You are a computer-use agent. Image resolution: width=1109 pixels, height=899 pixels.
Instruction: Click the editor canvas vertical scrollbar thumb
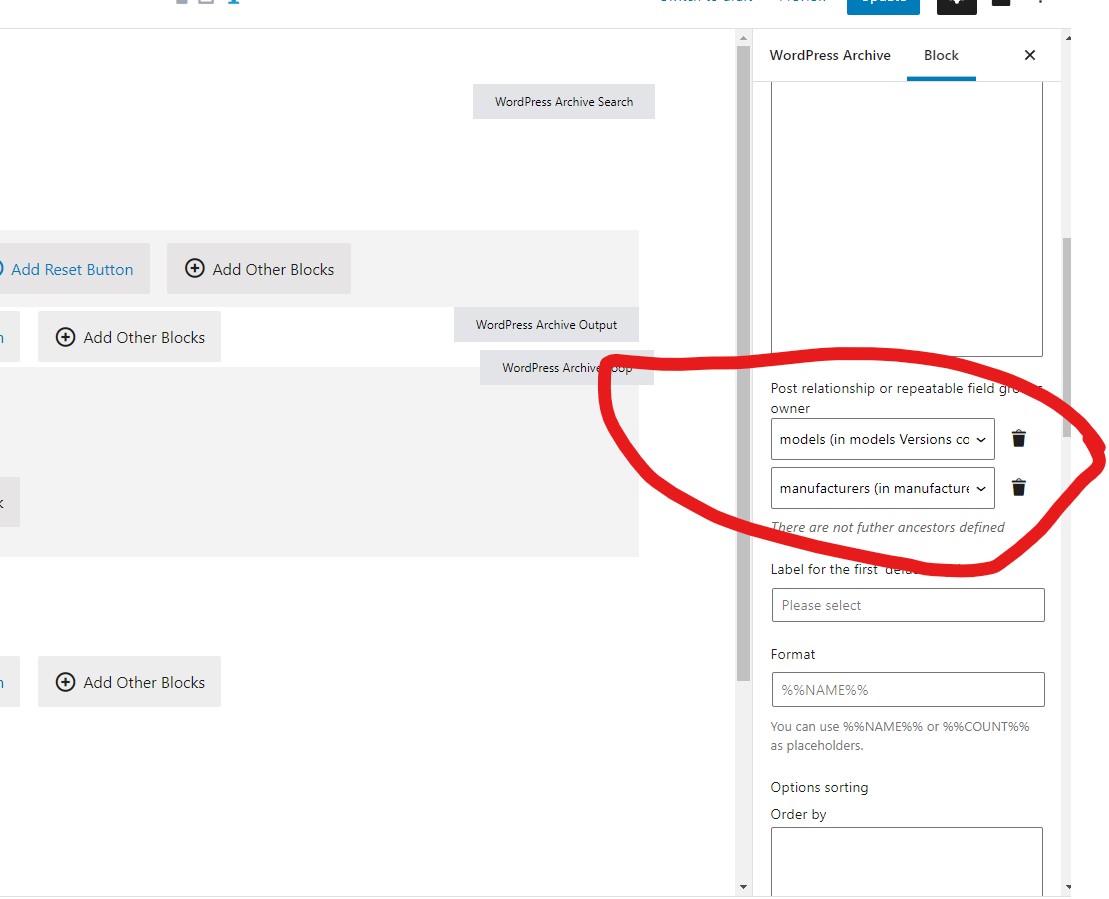[743, 364]
